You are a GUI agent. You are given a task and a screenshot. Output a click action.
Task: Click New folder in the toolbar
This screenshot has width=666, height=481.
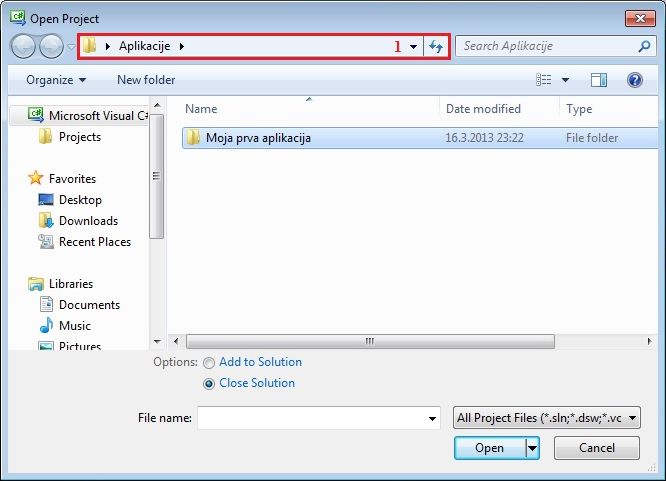146,80
